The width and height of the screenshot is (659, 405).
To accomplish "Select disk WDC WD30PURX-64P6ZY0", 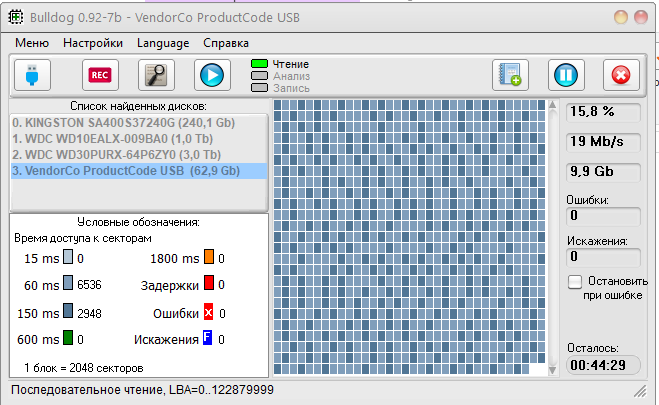I will point(139,155).
